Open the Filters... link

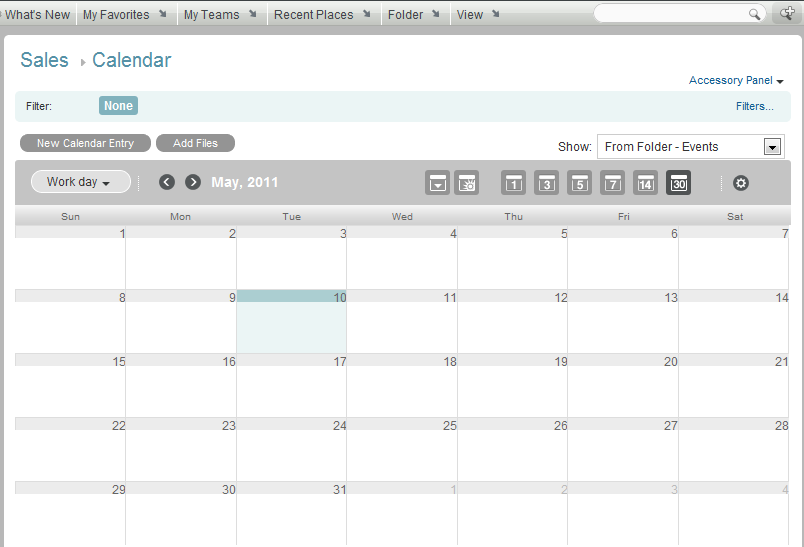tap(754, 106)
